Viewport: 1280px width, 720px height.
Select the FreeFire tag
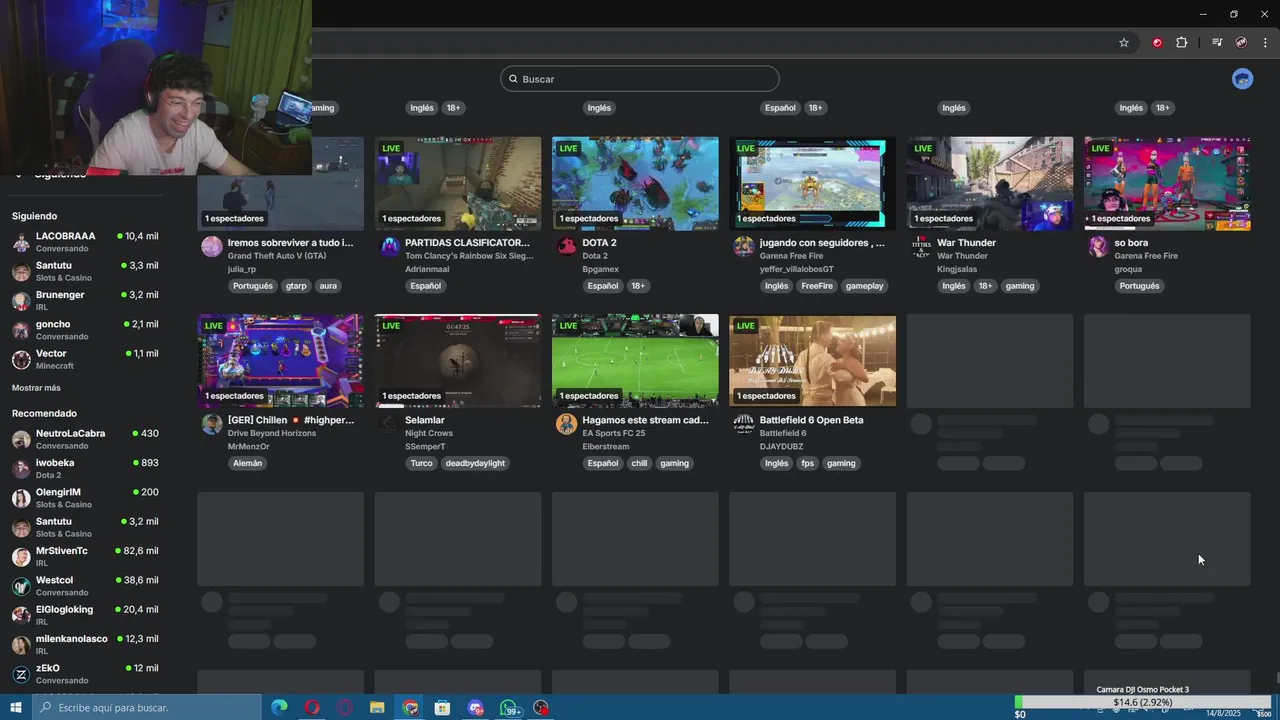tap(817, 286)
